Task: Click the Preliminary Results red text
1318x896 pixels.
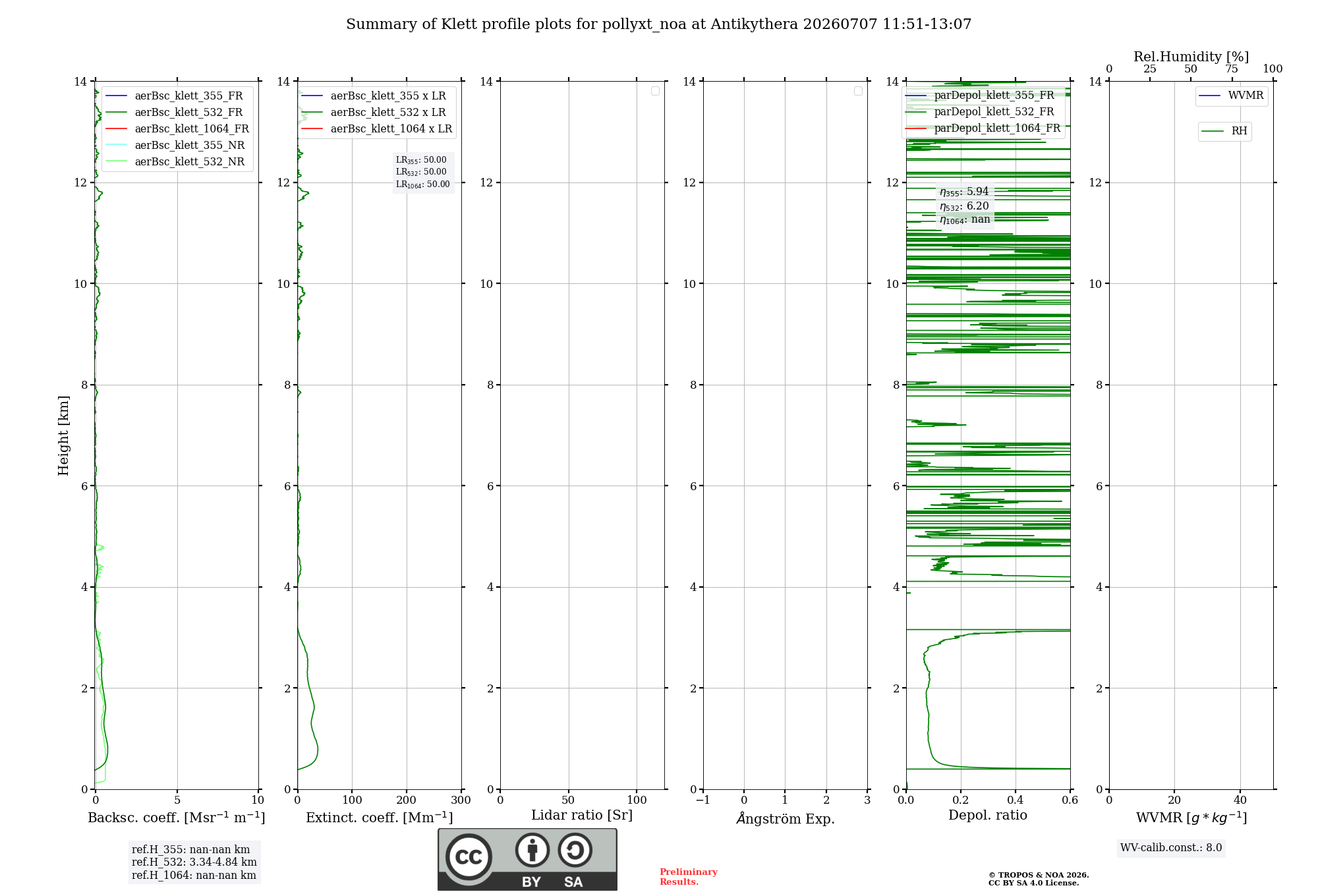Action: coord(688,877)
